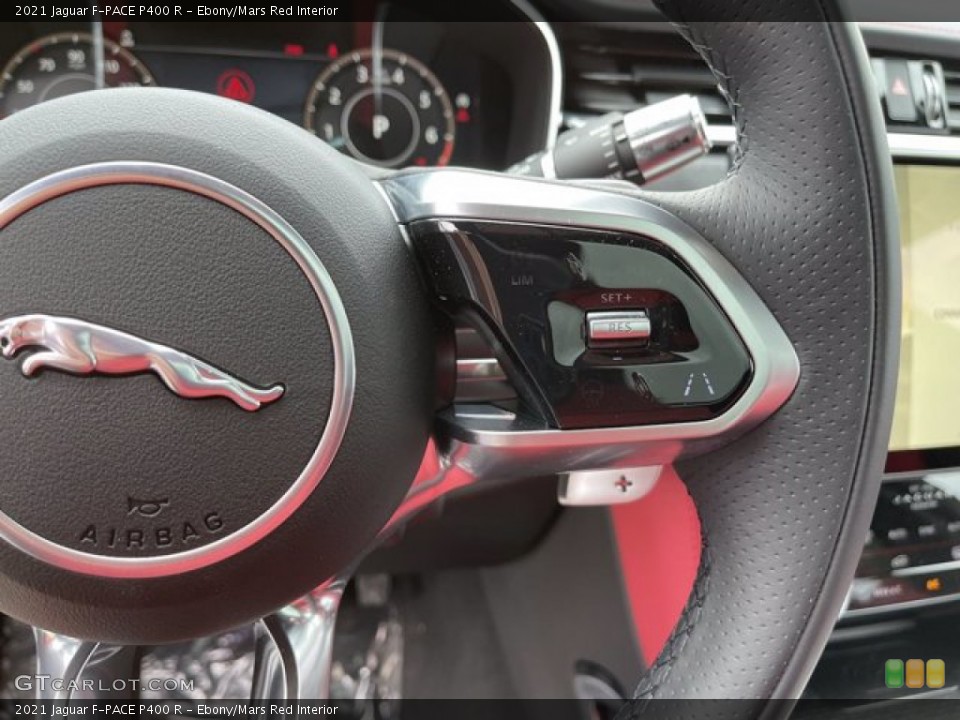Tap the AIRBAG embossed label
This screenshot has height=720, width=960.
152,531
